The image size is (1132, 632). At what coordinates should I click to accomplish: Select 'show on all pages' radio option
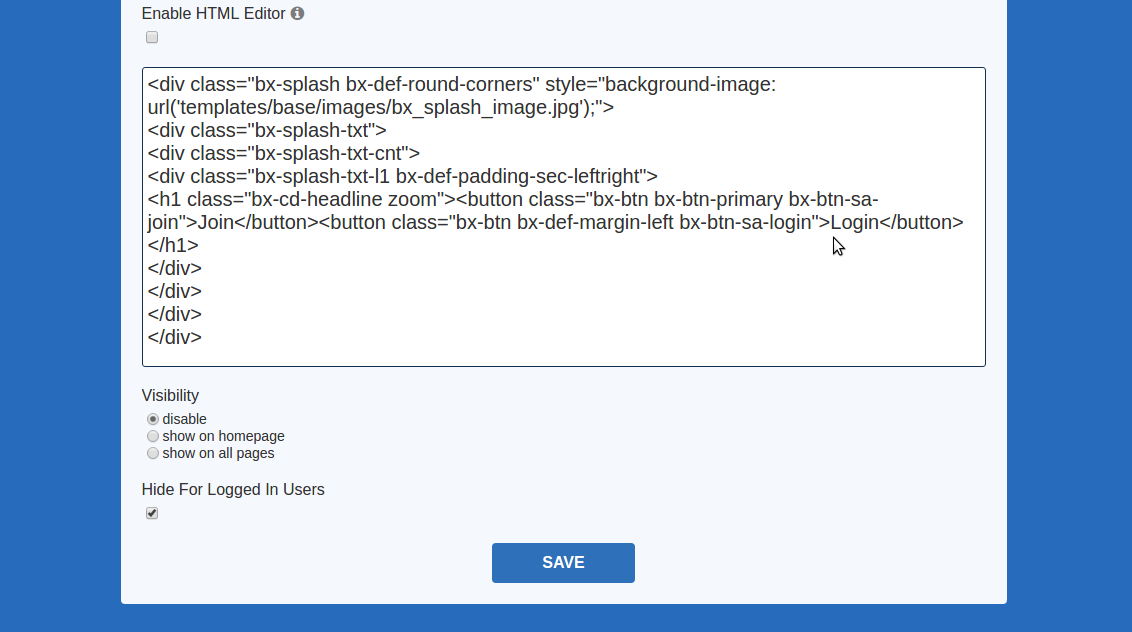coord(153,453)
